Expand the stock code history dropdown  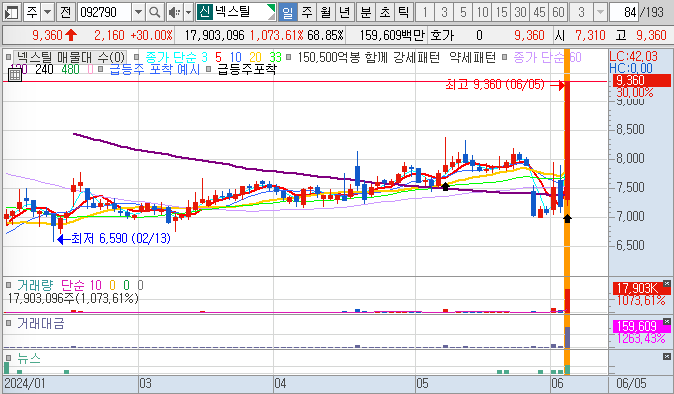(x=138, y=12)
